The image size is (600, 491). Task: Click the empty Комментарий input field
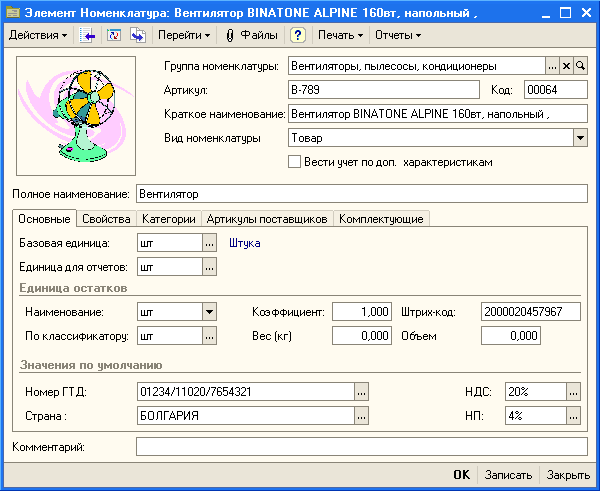point(362,447)
